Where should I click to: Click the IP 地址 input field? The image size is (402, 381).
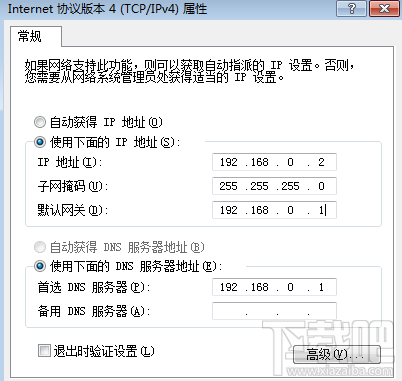pyautogui.click(x=274, y=162)
